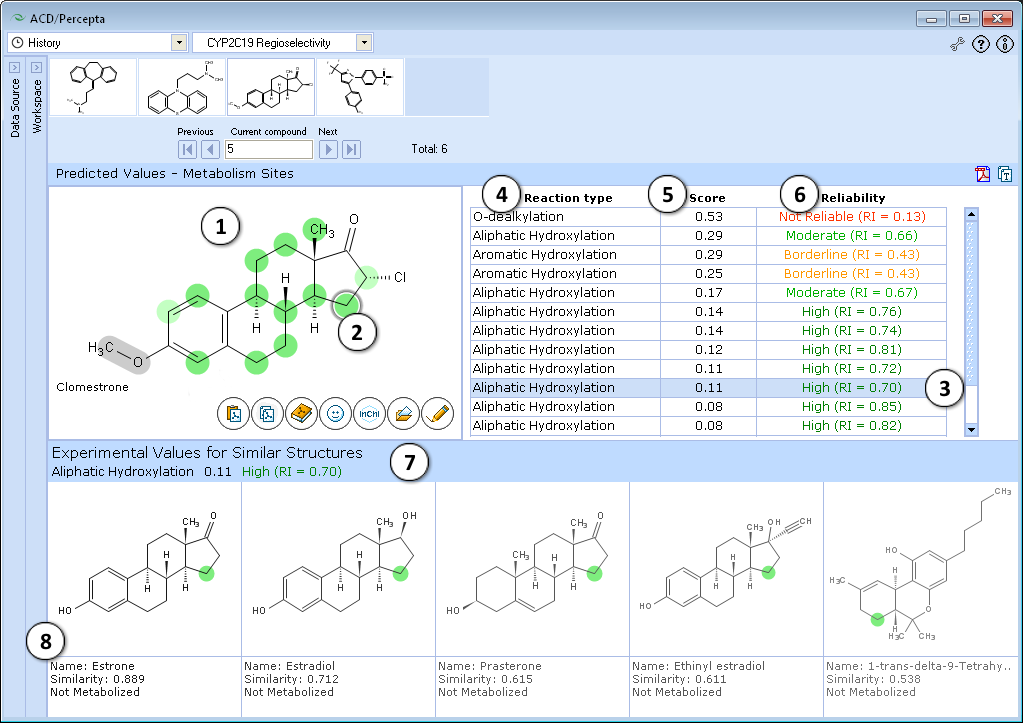Click the pencil draw structure icon

(x=437, y=414)
